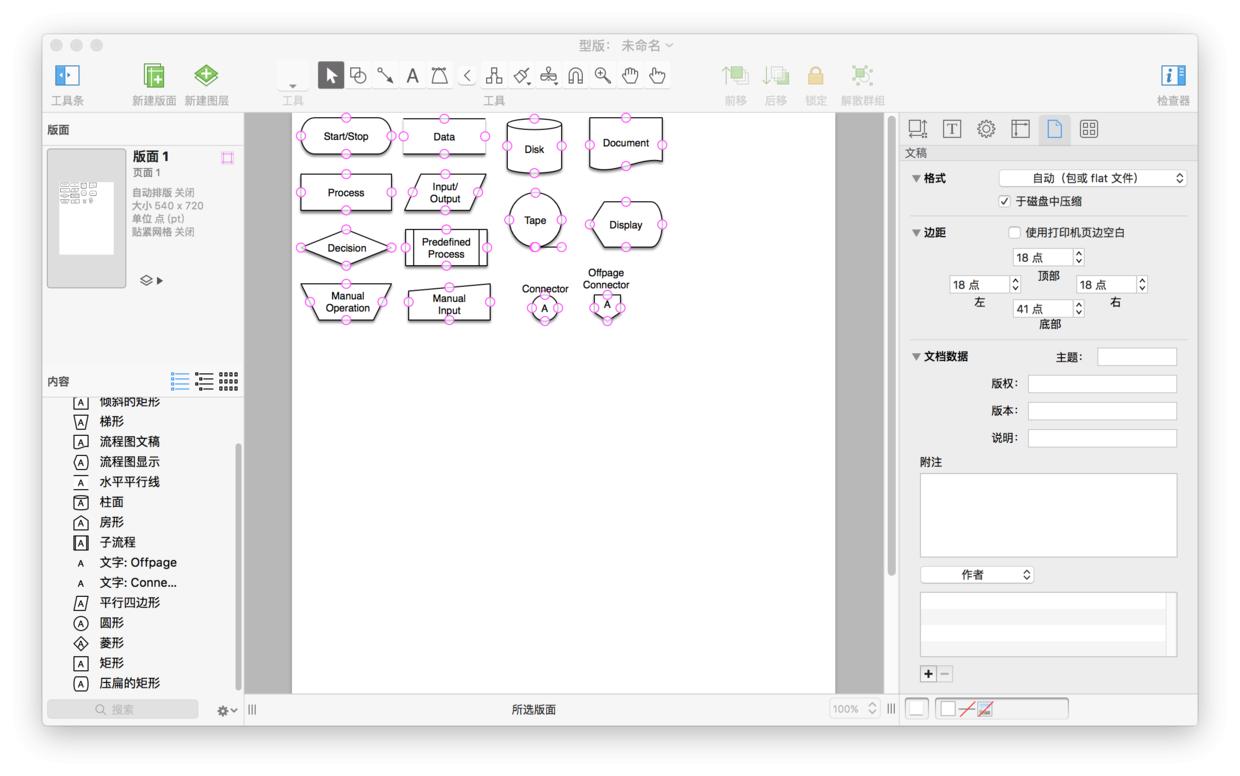Image resolution: width=1240 pixels, height=776 pixels.
Task: Open the Inspector (检查器) panel button
Action: (1173, 76)
